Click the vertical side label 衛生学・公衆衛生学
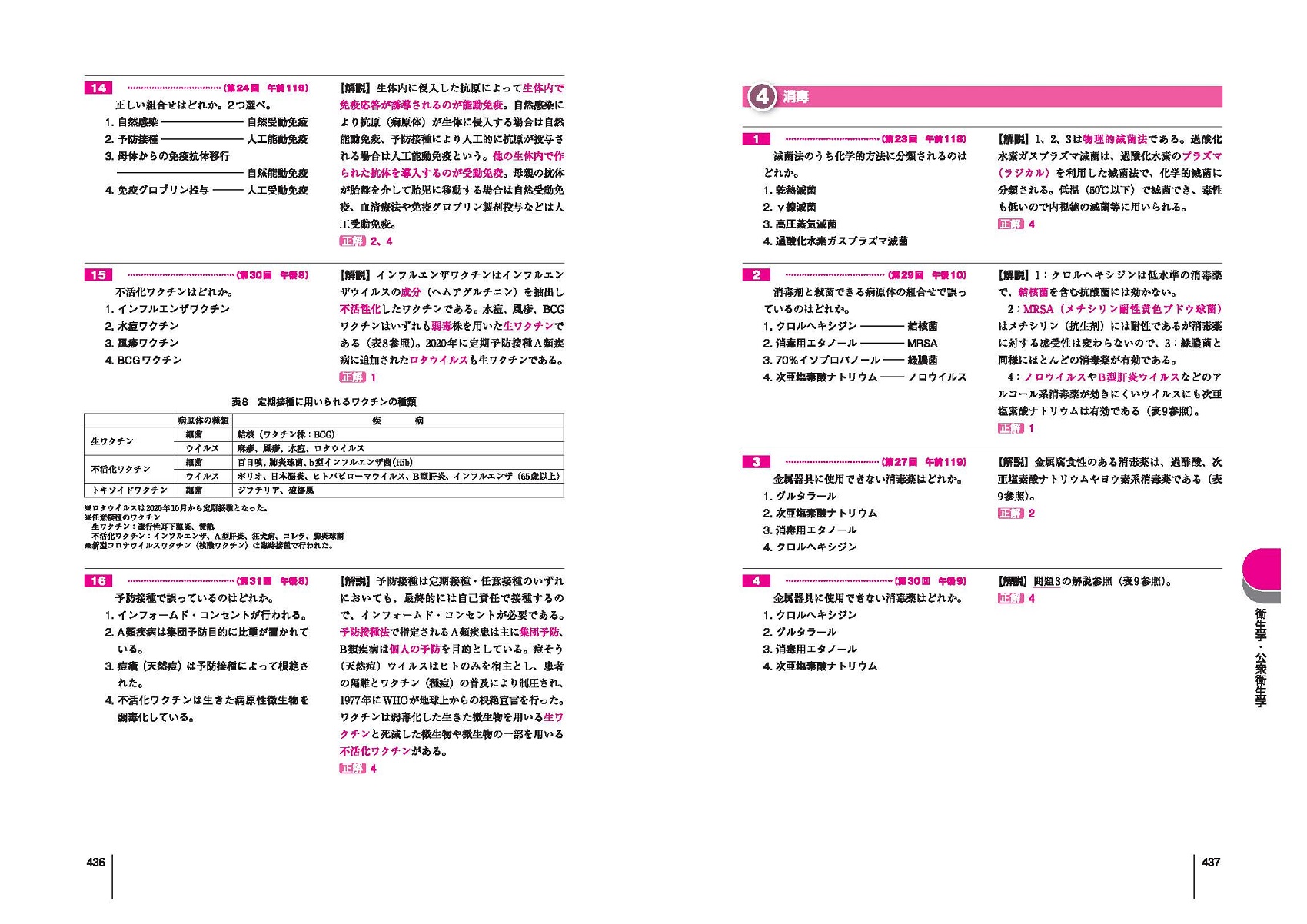This screenshot has width=1307, height=924. 1260,657
